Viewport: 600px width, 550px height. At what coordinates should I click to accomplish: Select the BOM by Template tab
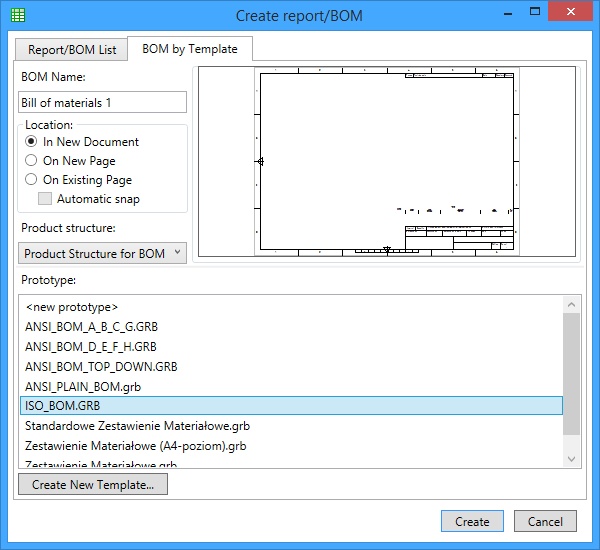tap(189, 48)
